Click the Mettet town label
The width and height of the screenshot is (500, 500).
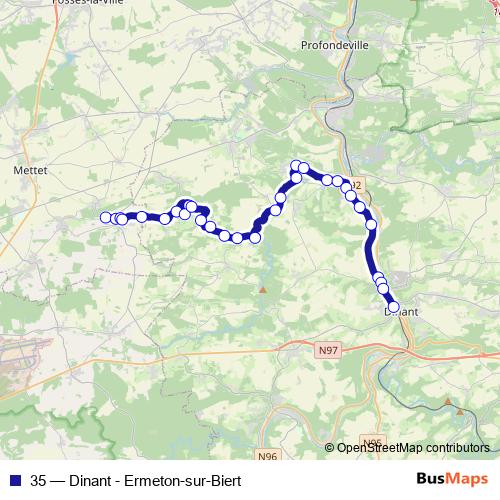[x=30, y=170]
